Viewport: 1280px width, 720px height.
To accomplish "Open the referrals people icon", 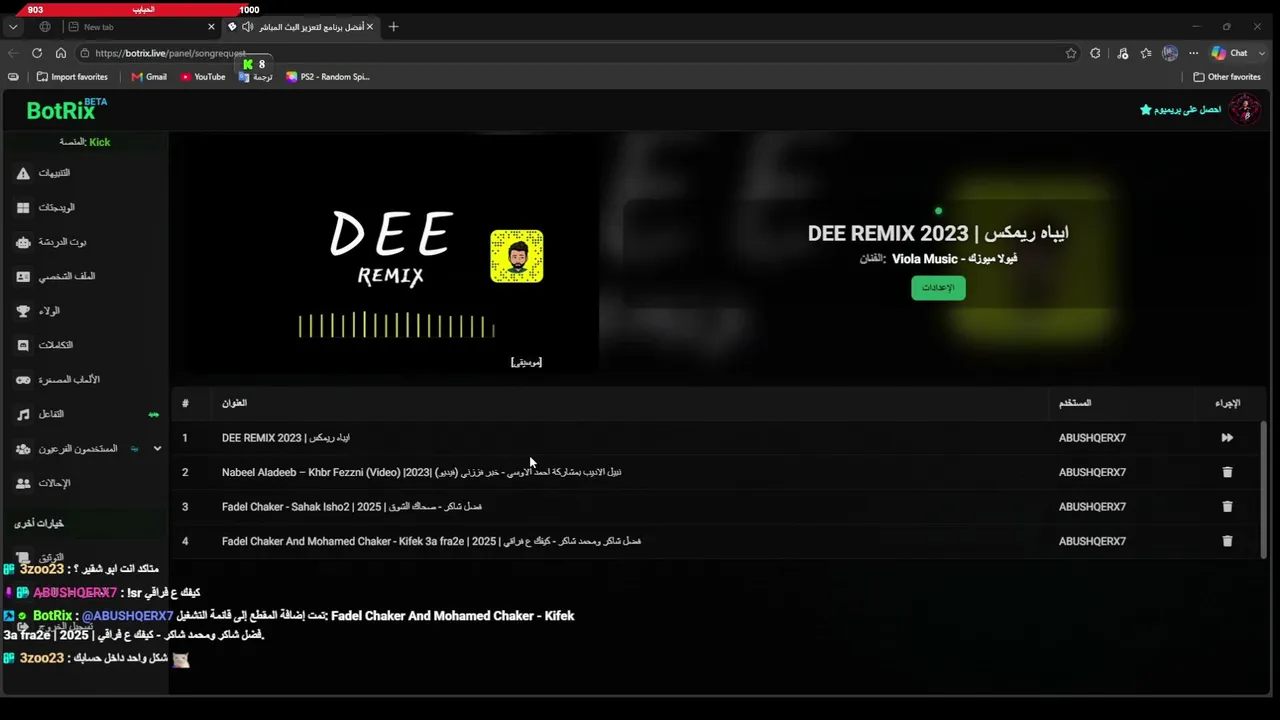I will pyautogui.click(x=23, y=483).
